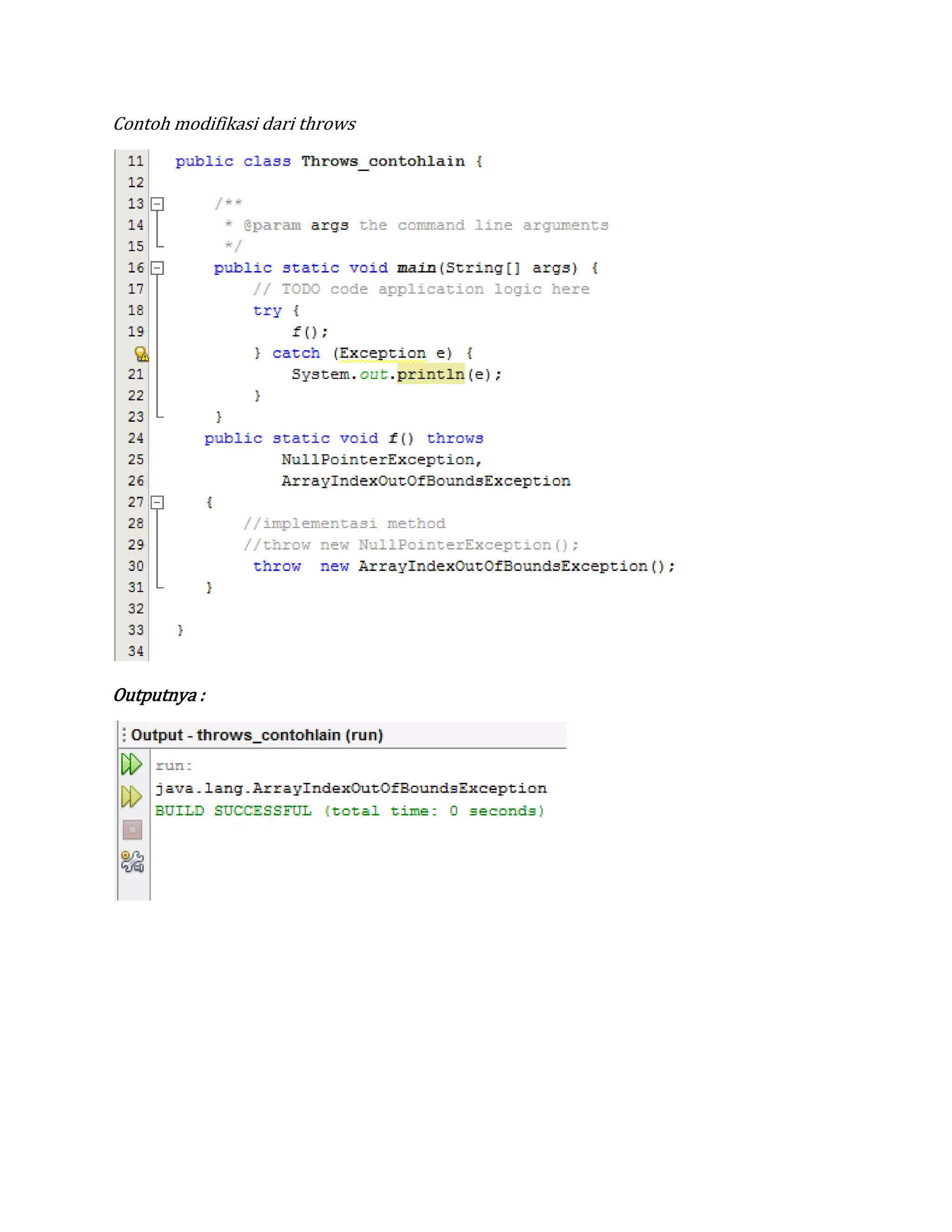Click class name Throws_contohlain on line 11
The height and width of the screenshot is (1232, 952).
pyautogui.click(x=383, y=162)
